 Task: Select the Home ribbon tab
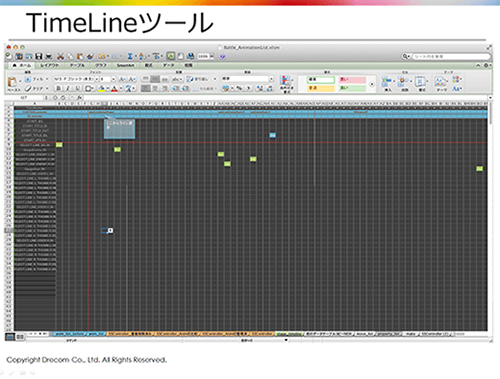point(22,65)
